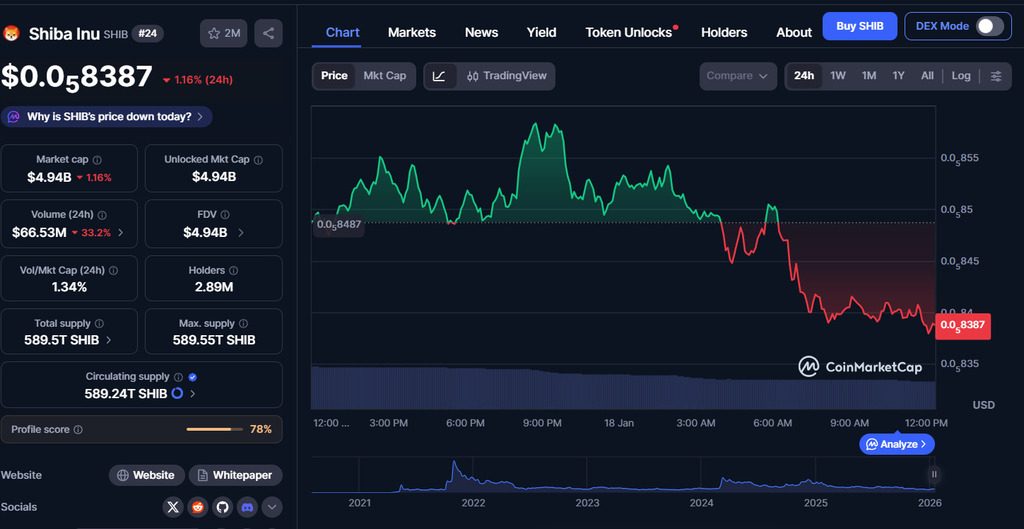Viewport: 1024px width, 529px height.
Task: Click the Profile score progress bar
Action: (x=214, y=429)
